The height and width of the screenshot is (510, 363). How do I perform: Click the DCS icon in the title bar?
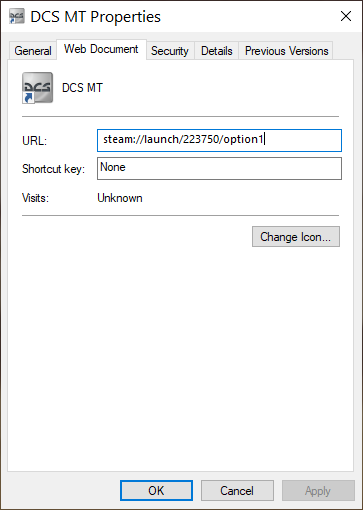tap(17, 16)
